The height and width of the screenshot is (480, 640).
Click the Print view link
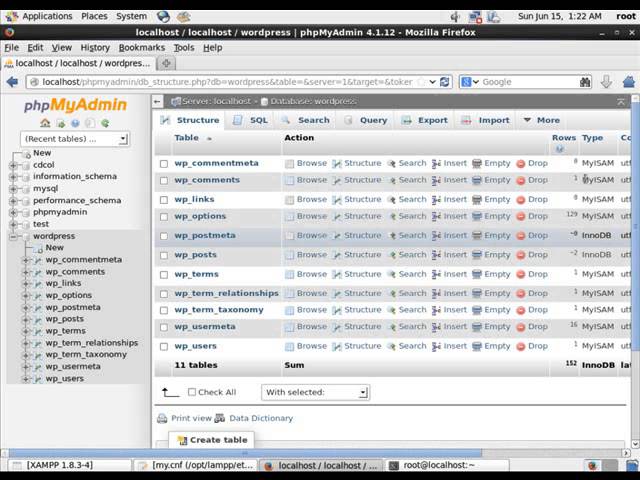pos(191,418)
